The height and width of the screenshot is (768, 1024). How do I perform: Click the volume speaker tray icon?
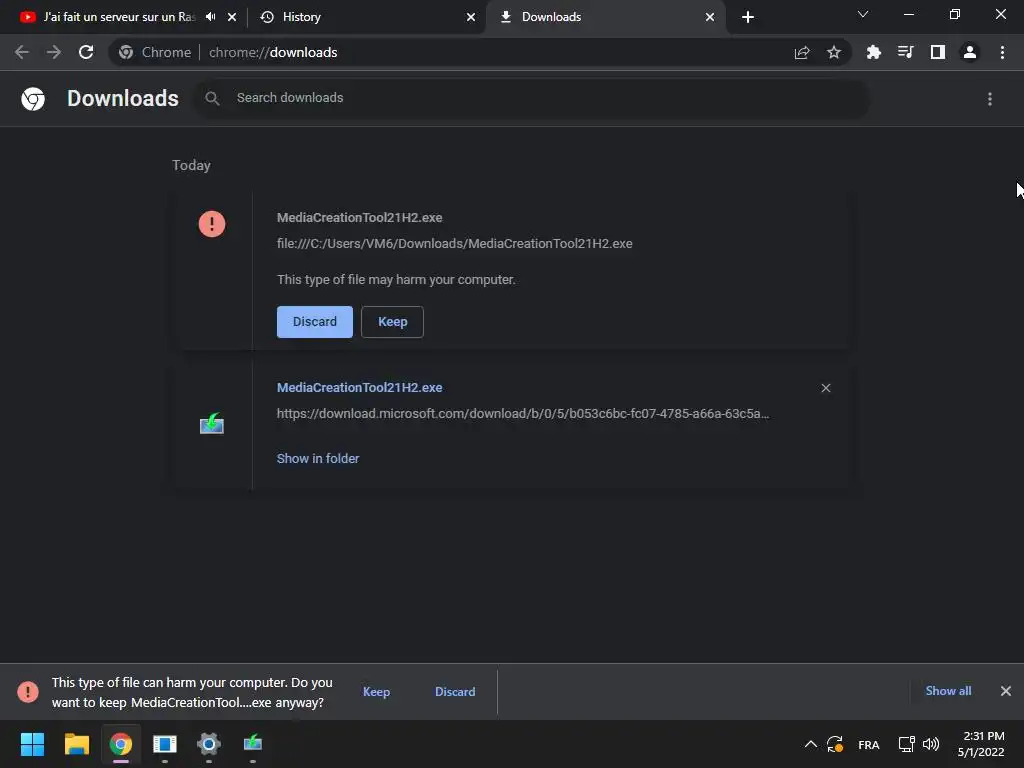931,744
